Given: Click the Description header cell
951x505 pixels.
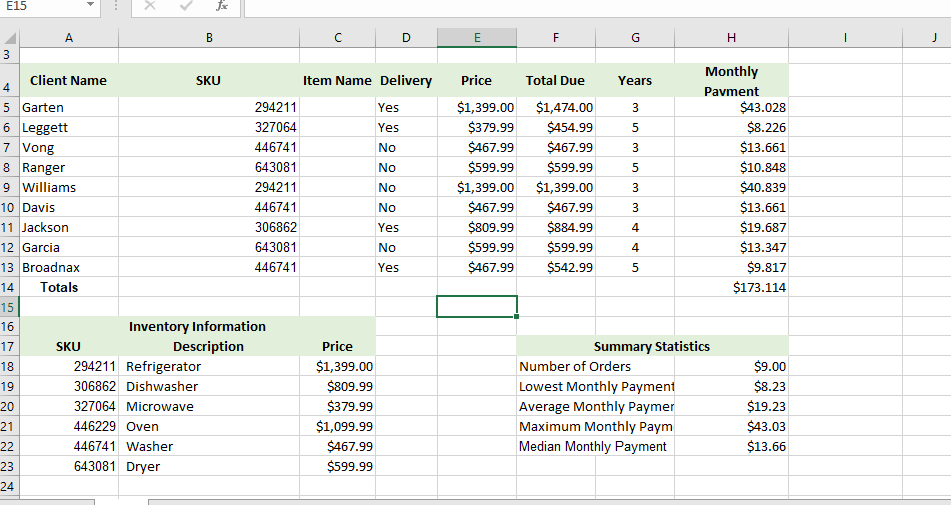Looking at the screenshot, I should (209, 347).
